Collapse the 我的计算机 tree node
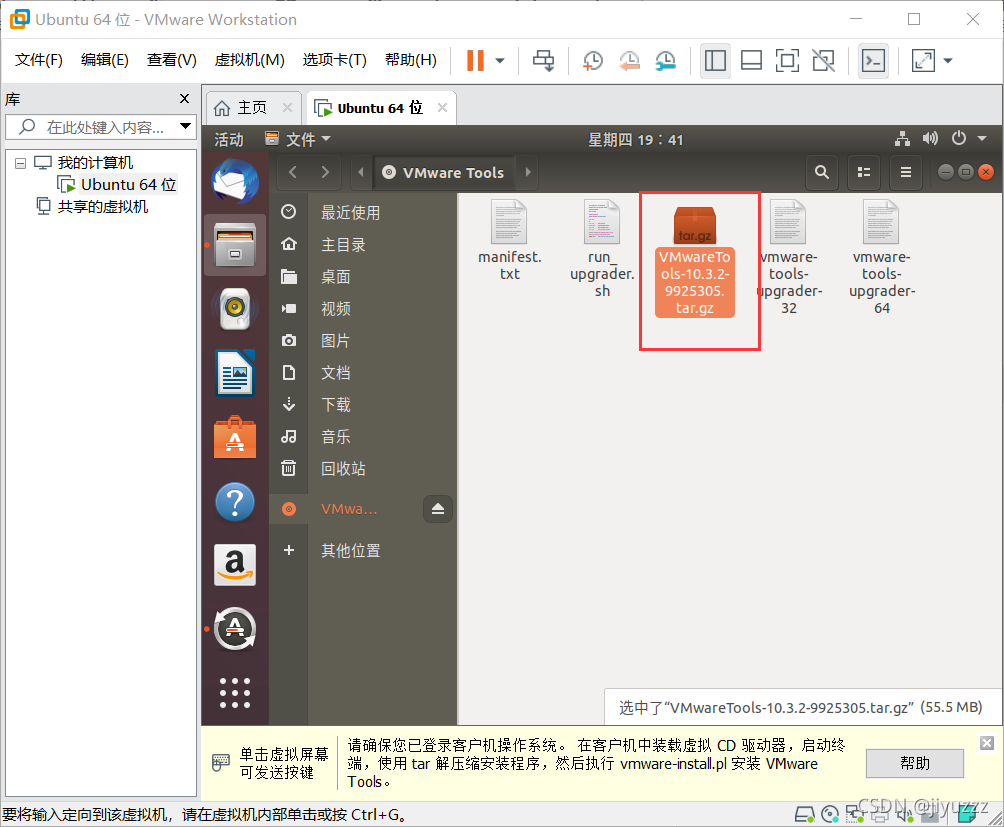1004x827 pixels. coord(22,161)
